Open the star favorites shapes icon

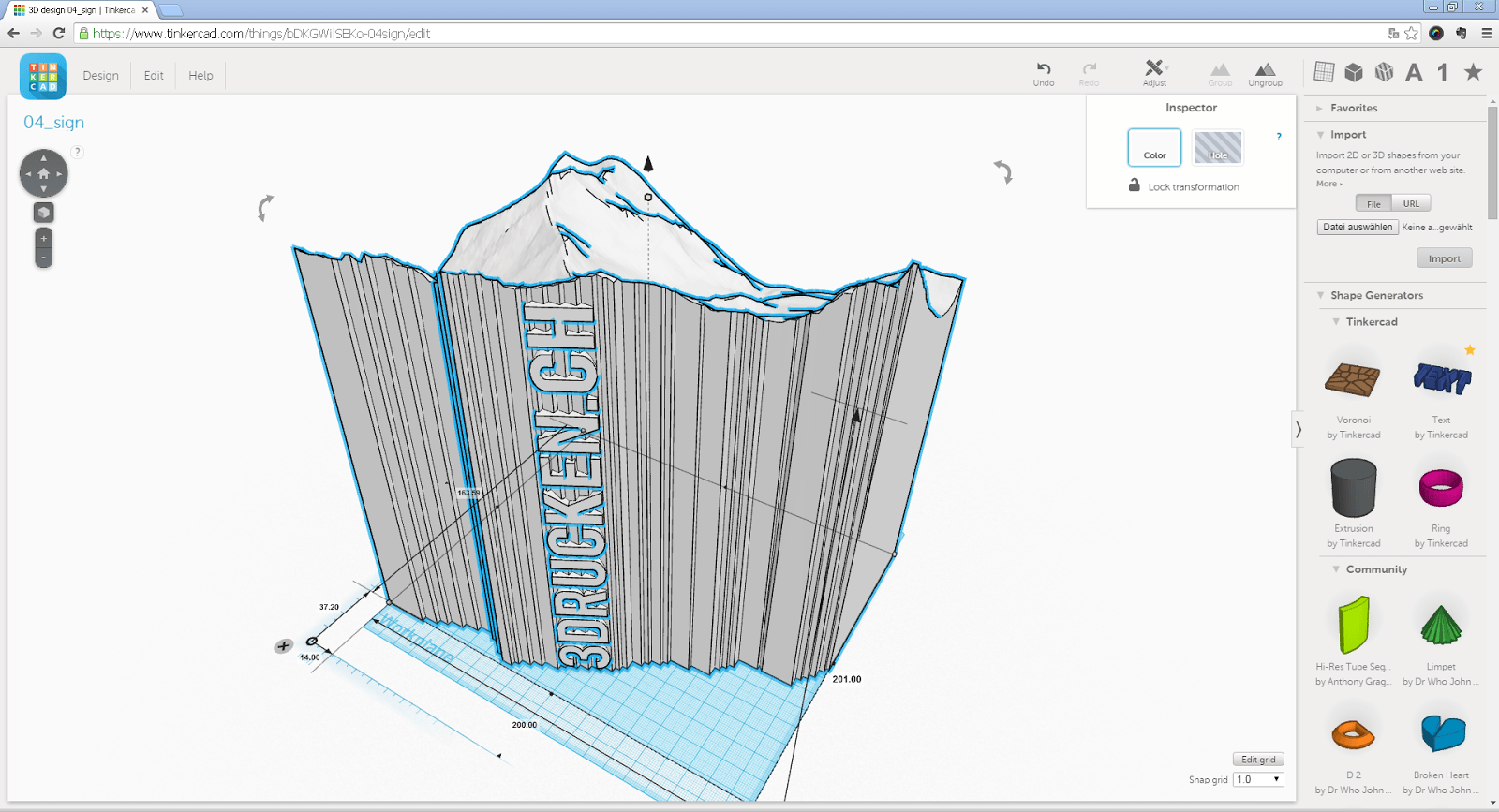tap(1473, 72)
